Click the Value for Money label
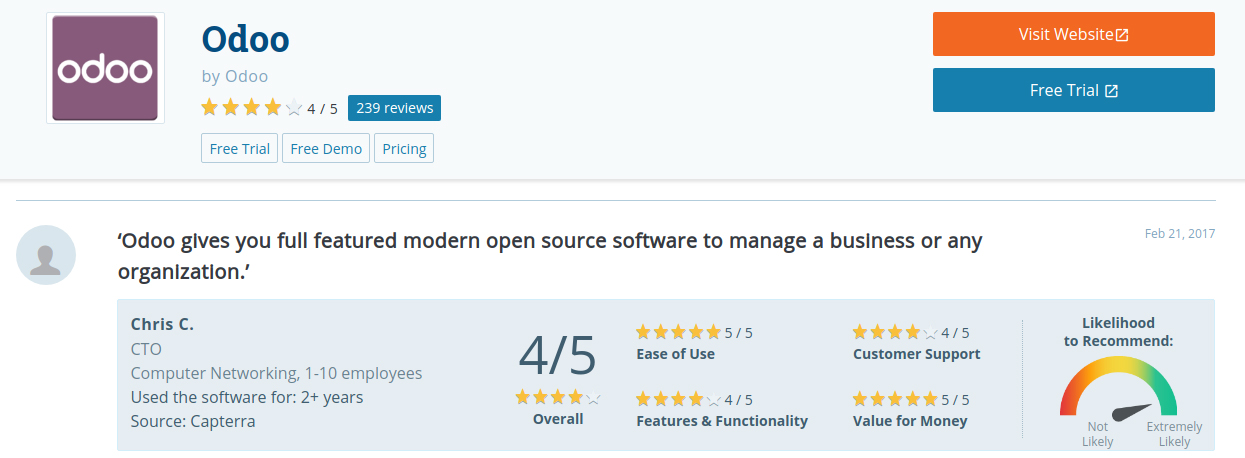 [910, 421]
